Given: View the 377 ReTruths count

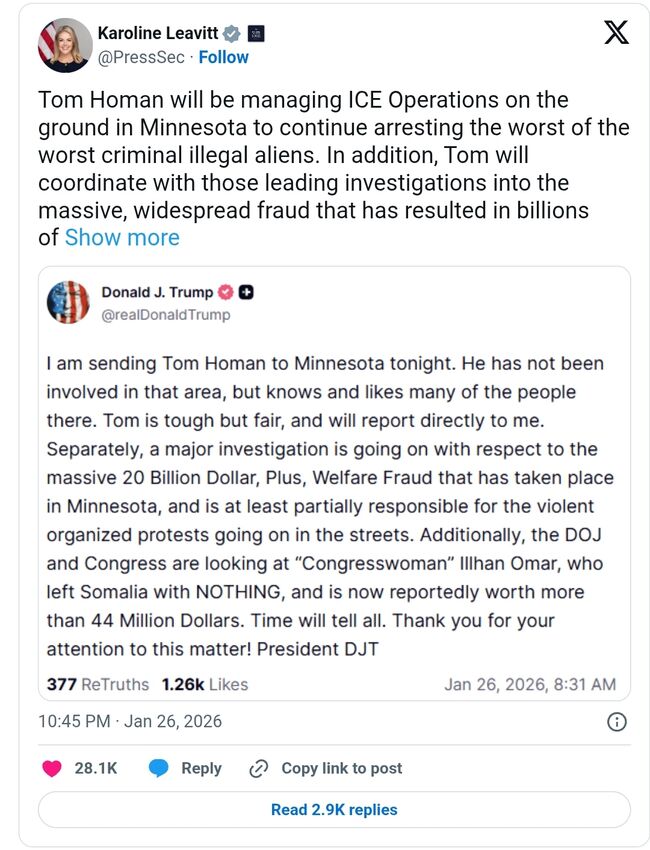Looking at the screenshot, I should (x=97, y=685).
